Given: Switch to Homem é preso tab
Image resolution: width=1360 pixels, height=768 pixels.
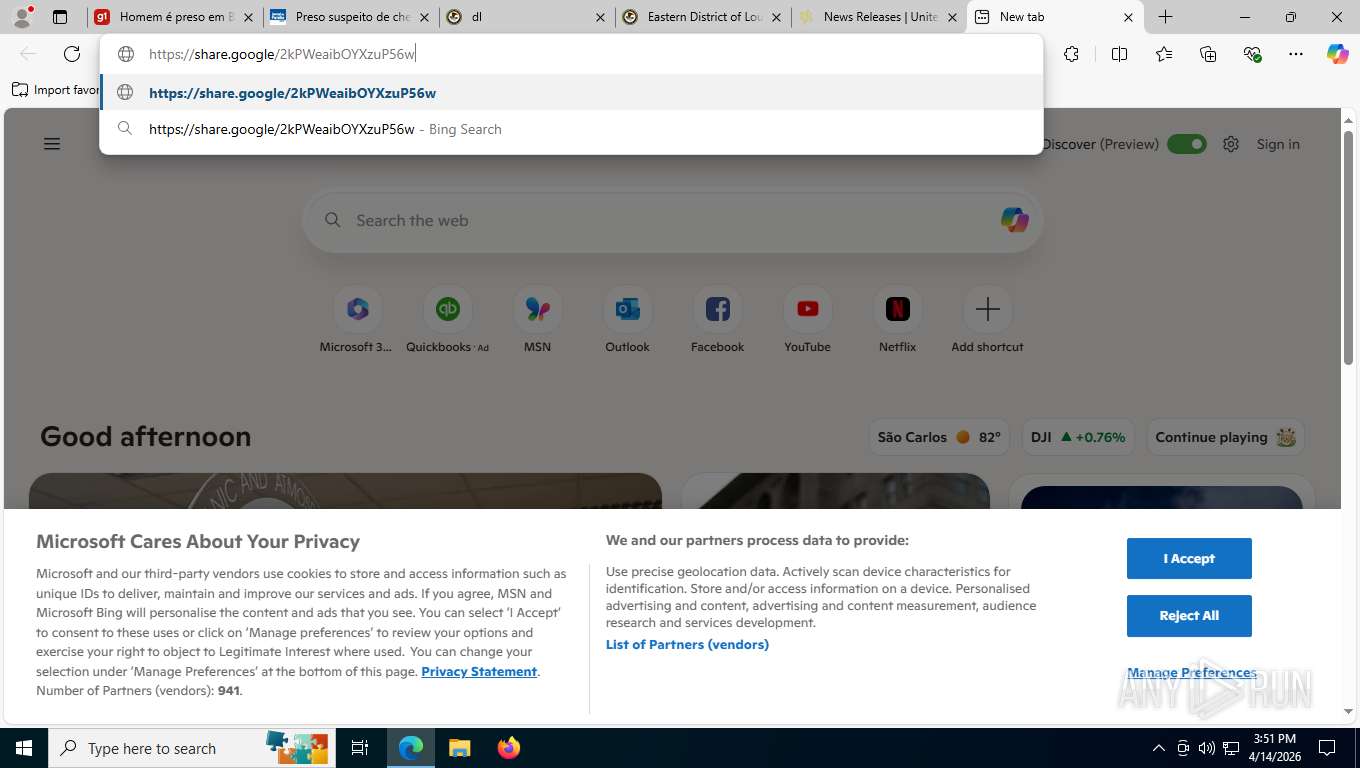Looking at the screenshot, I should pyautogui.click(x=175, y=17).
